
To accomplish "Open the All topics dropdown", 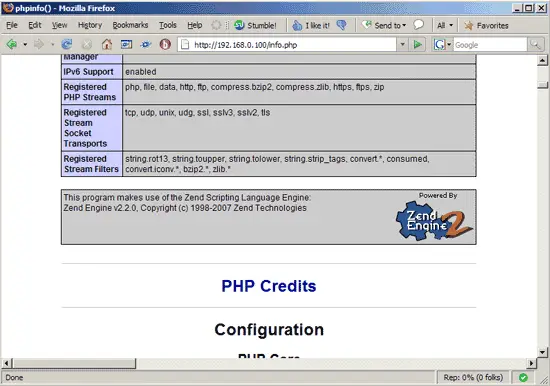I will point(445,25).
